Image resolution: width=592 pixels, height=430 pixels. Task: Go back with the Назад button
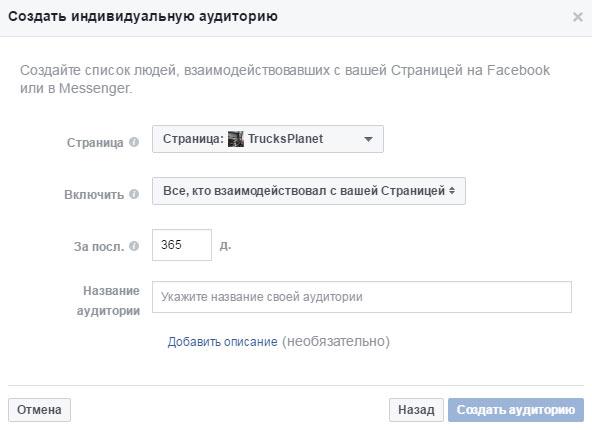click(416, 410)
